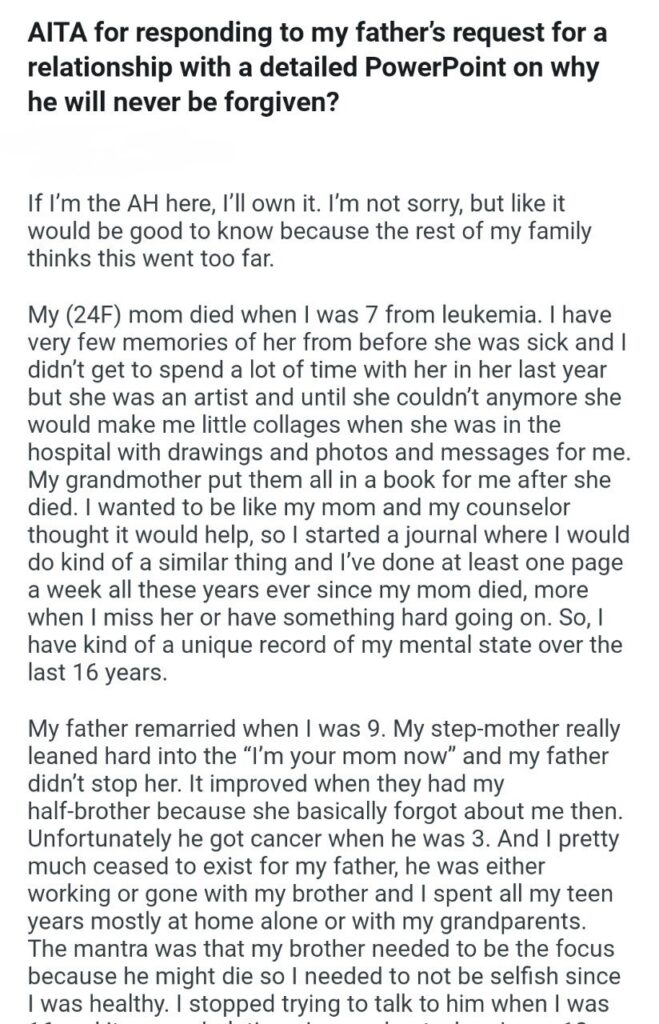Viewport: 659px width, 1024px height.
Task: Click the line "My grandmother put them all"
Action: click(319, 479)
